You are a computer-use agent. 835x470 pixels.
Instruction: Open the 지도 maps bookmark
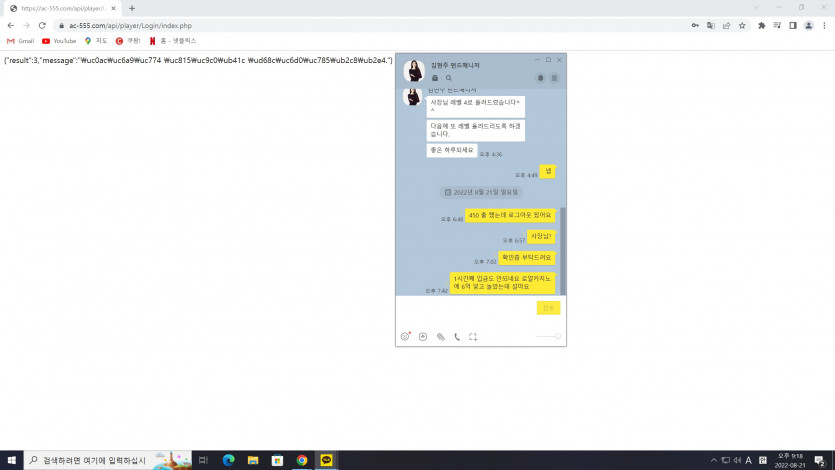point(96,41)
